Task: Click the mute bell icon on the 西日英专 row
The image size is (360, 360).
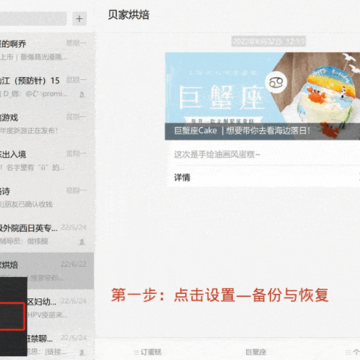Action: point(82,242)
